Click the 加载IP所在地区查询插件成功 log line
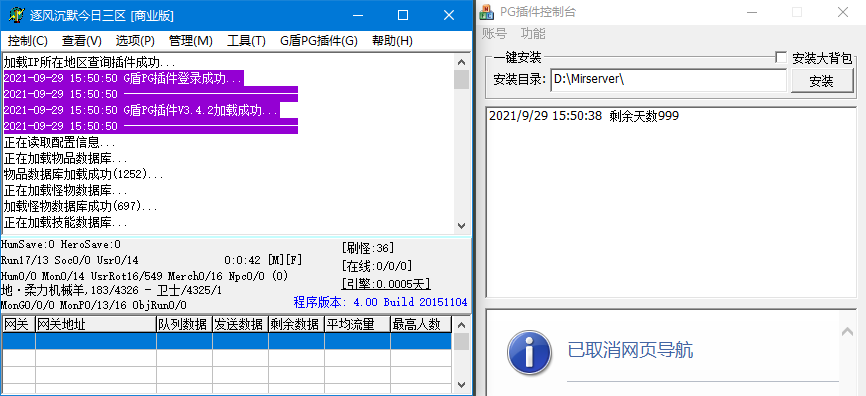The height and width of the screenshot is (396, 866). (89, 62)
